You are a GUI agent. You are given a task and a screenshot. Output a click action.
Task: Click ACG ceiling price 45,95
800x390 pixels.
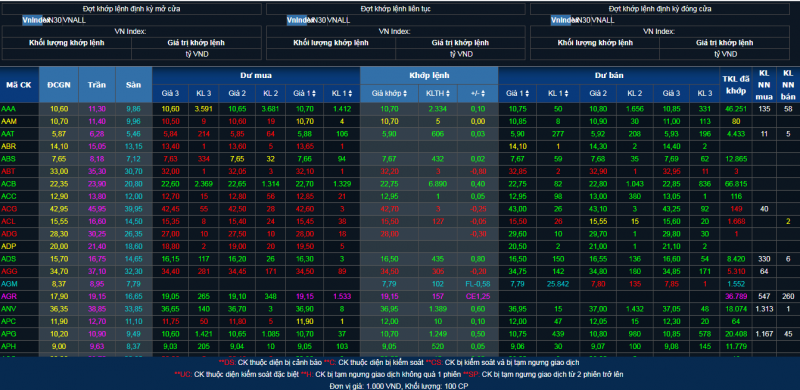96,209
